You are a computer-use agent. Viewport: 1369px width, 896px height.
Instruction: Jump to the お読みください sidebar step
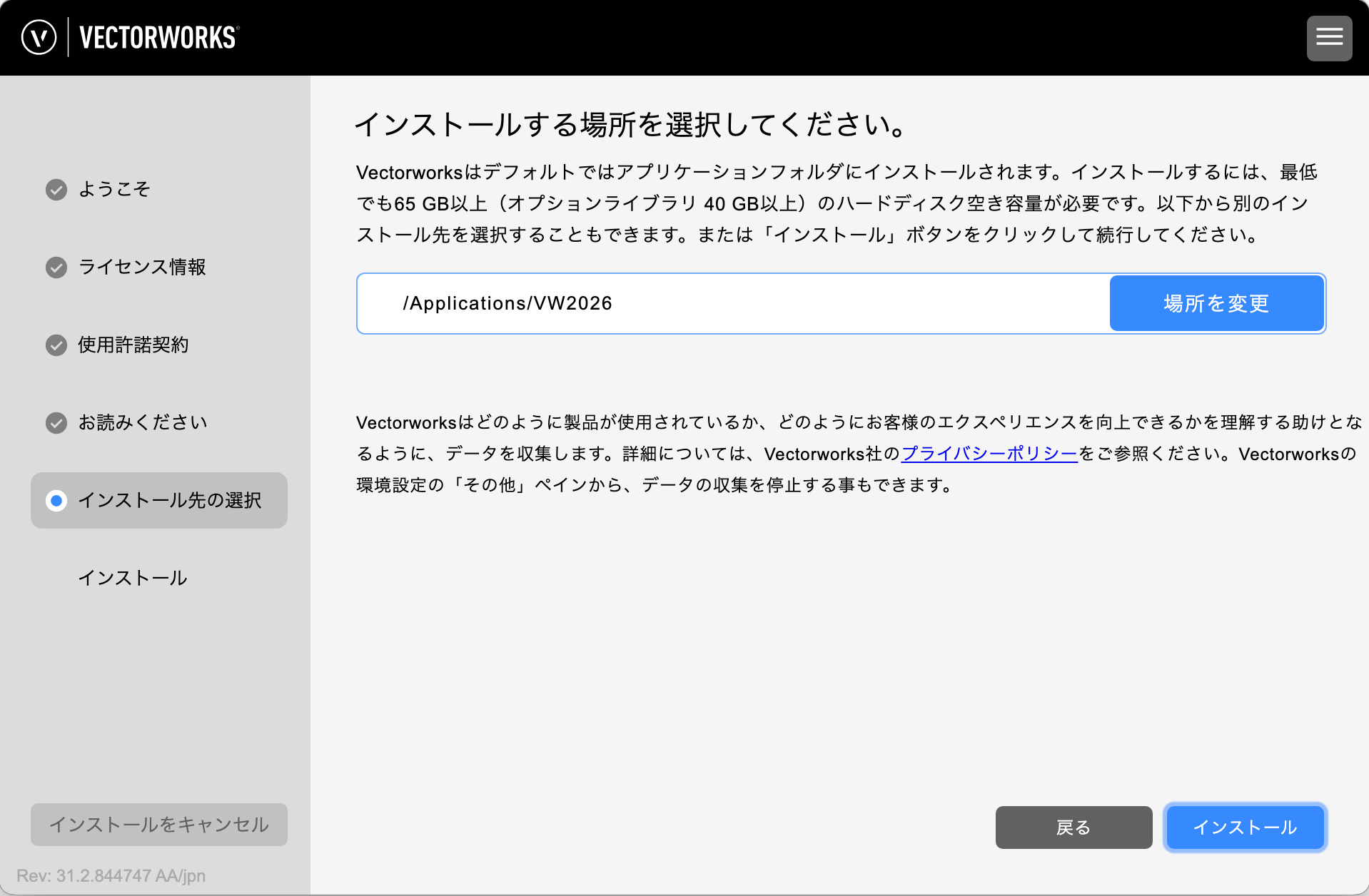(143, 422)
